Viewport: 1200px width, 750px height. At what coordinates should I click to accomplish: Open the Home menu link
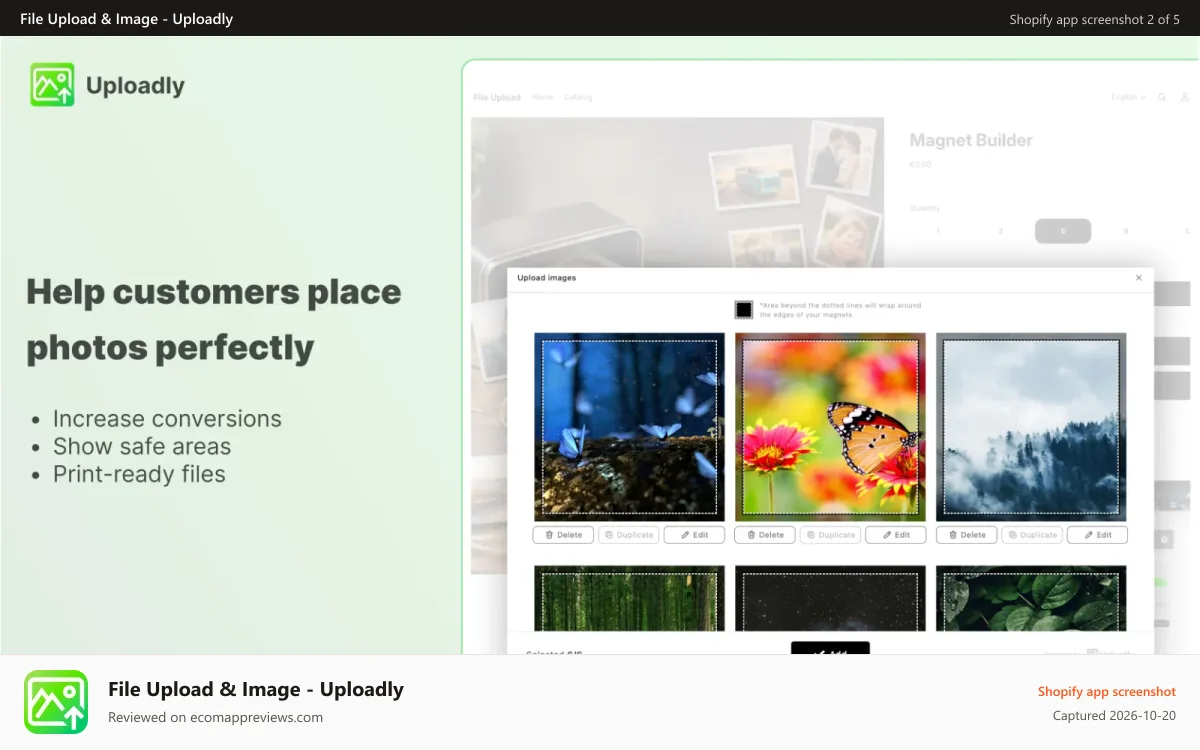[542, 97]
